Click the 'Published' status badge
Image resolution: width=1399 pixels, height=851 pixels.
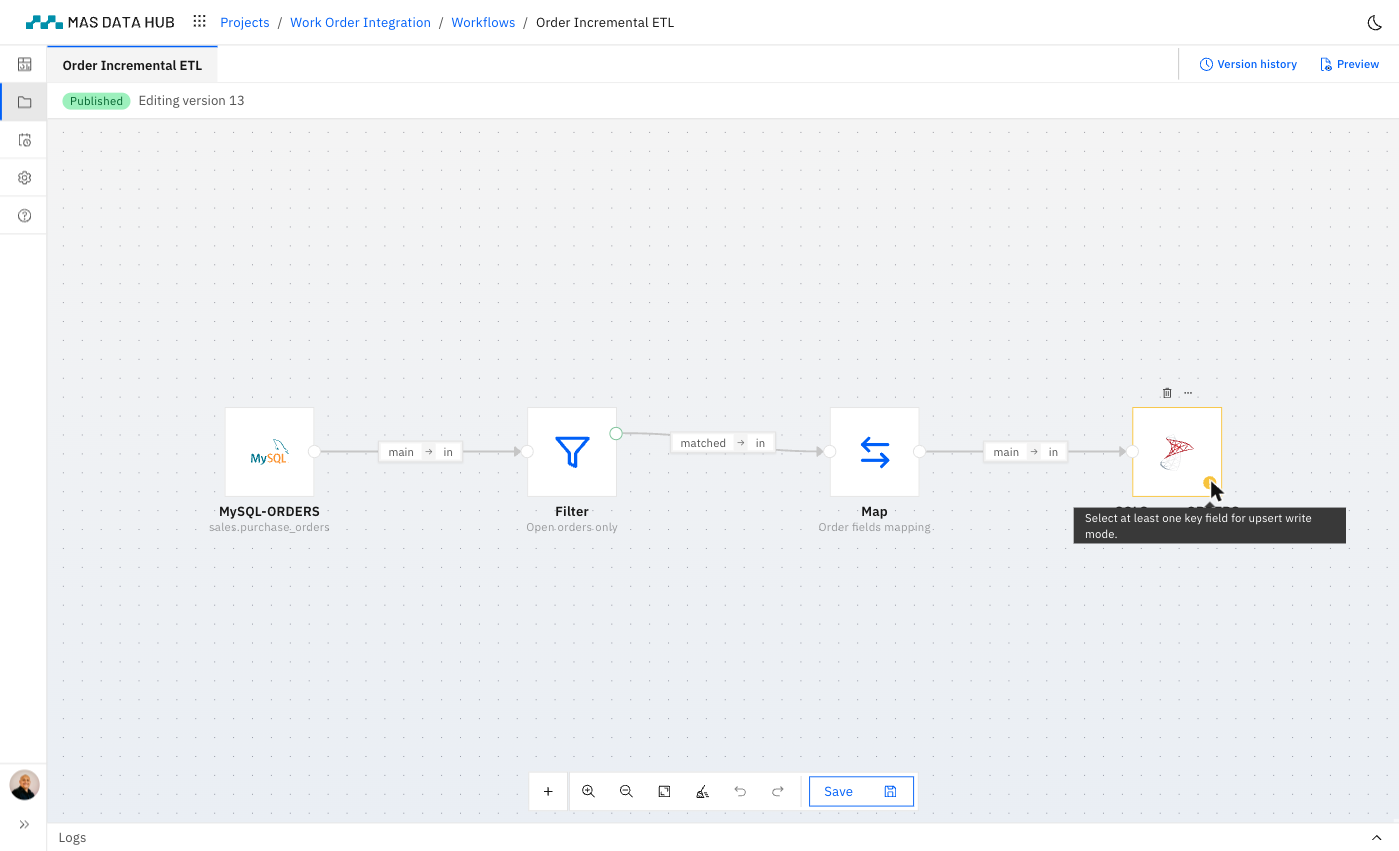[96, 101]
